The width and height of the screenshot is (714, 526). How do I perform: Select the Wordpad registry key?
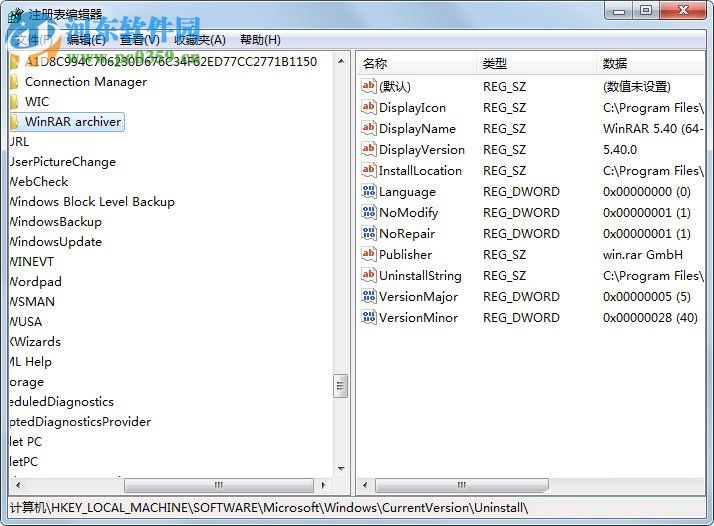[x=35, y=282]
